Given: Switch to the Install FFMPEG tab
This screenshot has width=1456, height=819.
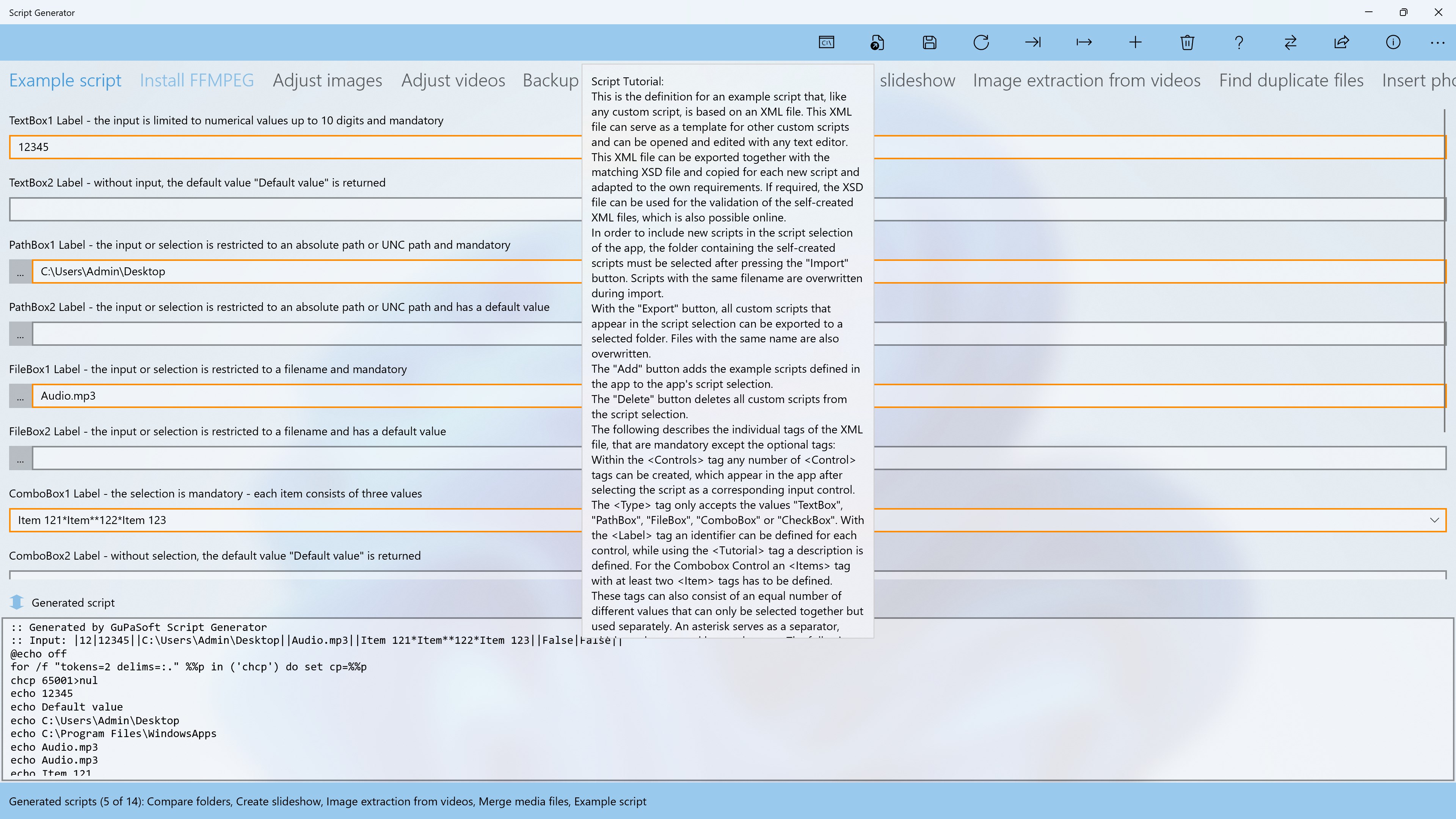Looking at the screenshot, I should click(197, 80).
